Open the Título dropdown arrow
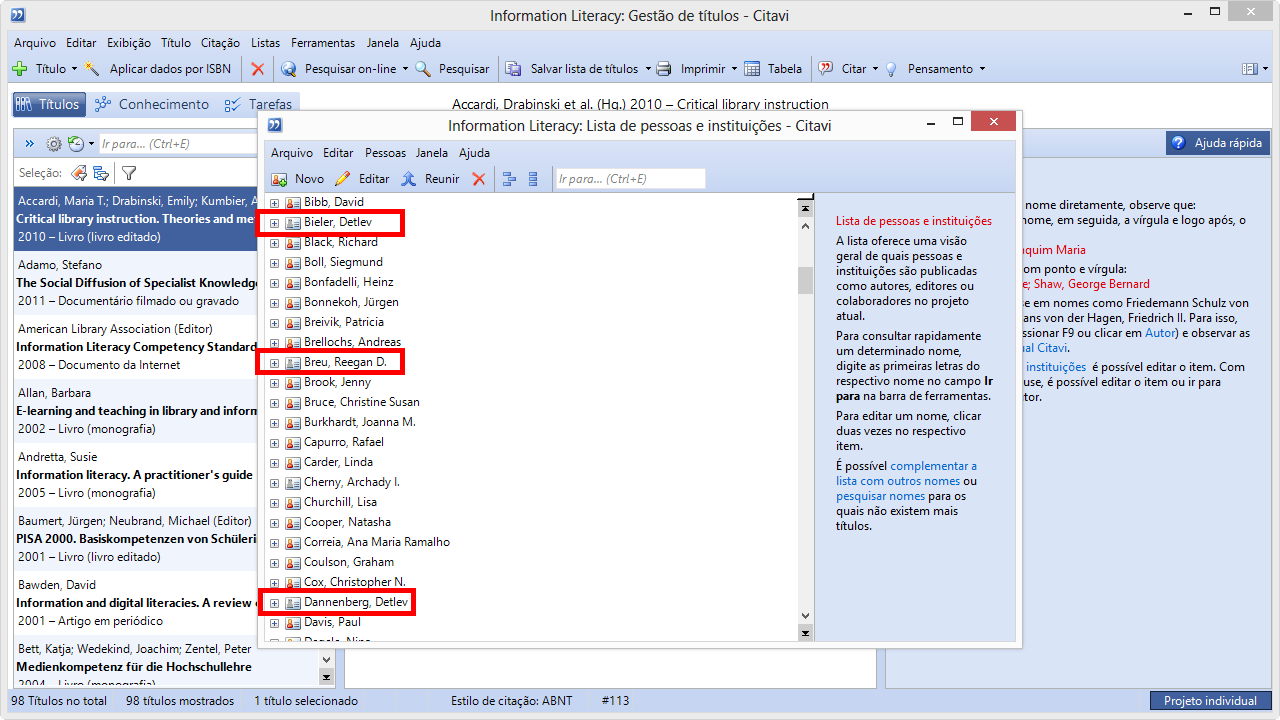1280x720 pixels. pos(74,69)
